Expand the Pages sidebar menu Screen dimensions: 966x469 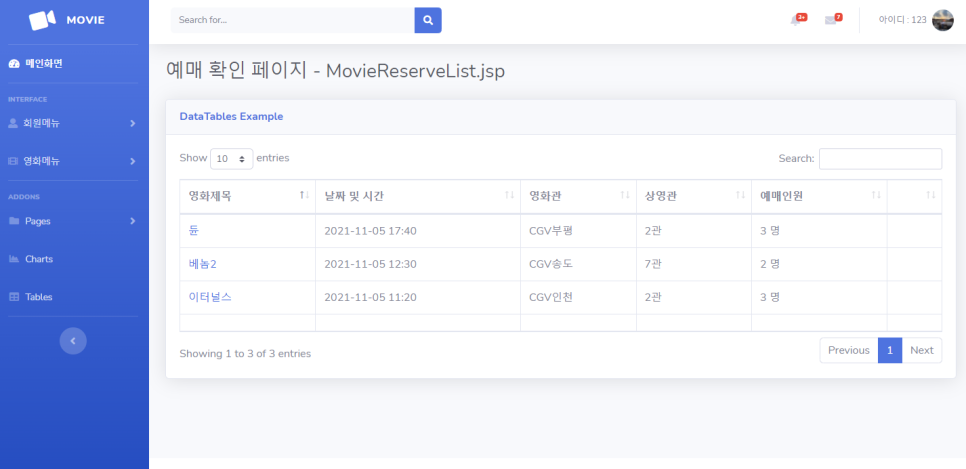[x=73, y=221]
